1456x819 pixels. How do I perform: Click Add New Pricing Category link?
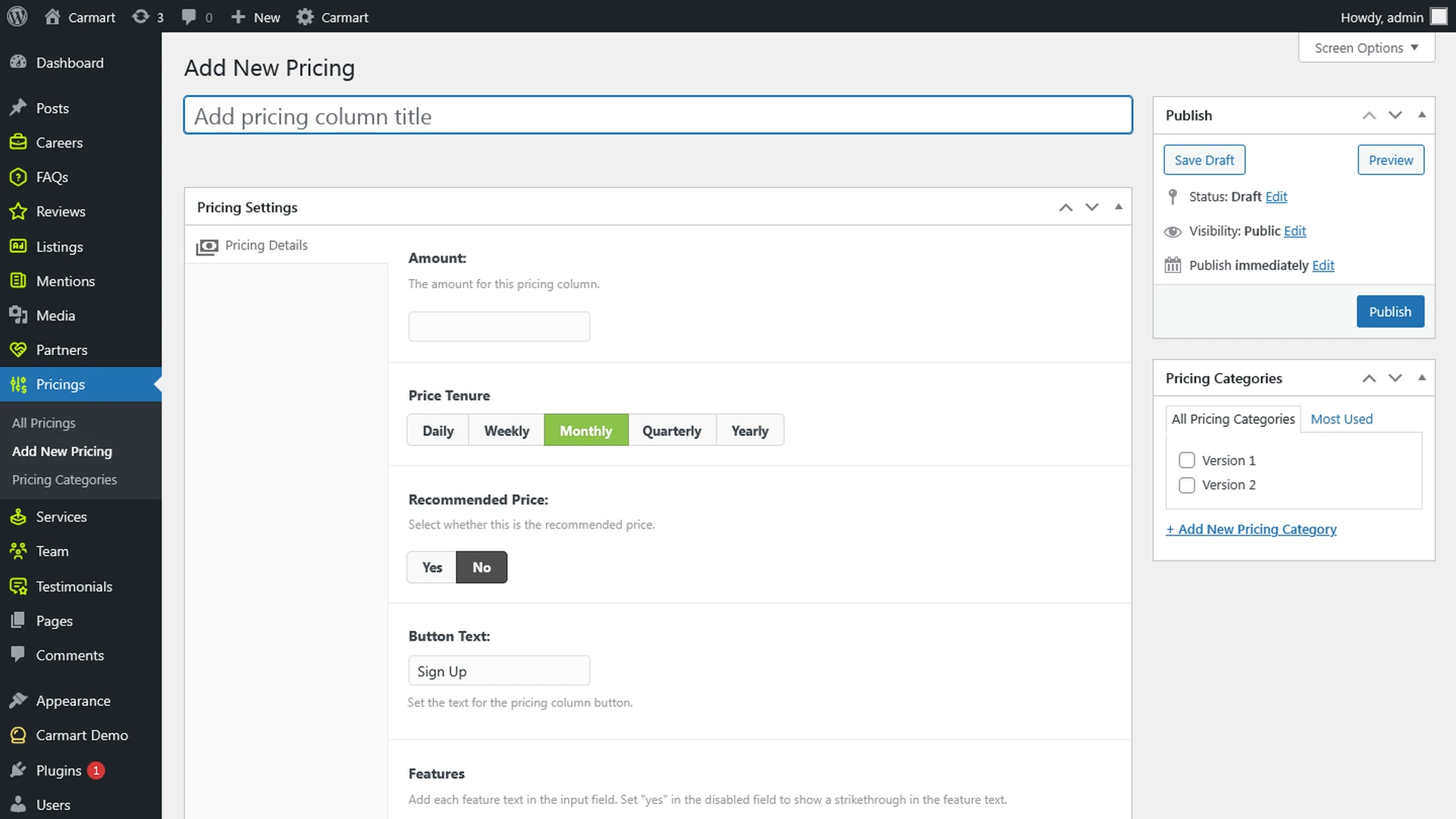click(x=1251, y=529)
